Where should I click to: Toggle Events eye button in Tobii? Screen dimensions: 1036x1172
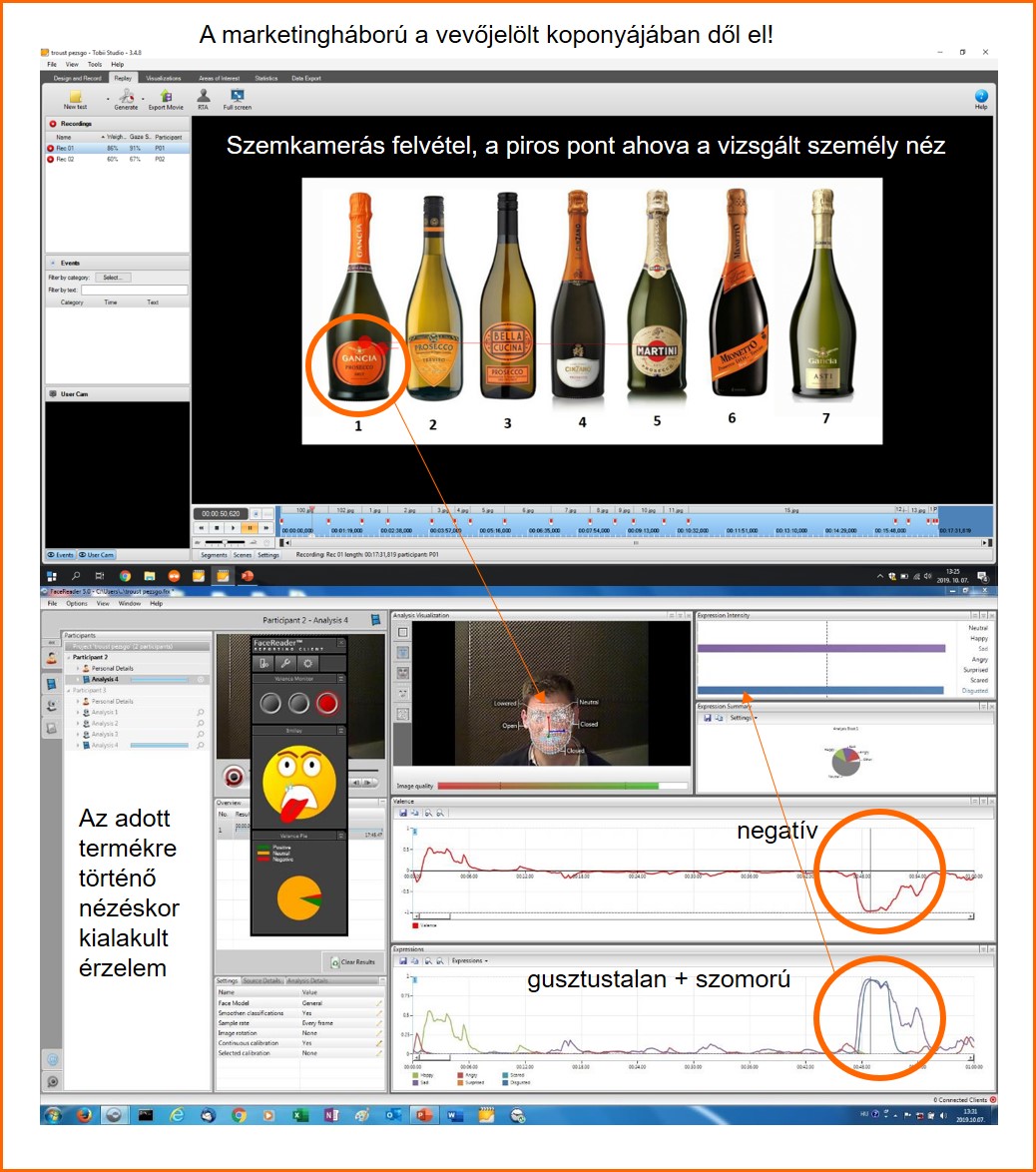[61, 555]
